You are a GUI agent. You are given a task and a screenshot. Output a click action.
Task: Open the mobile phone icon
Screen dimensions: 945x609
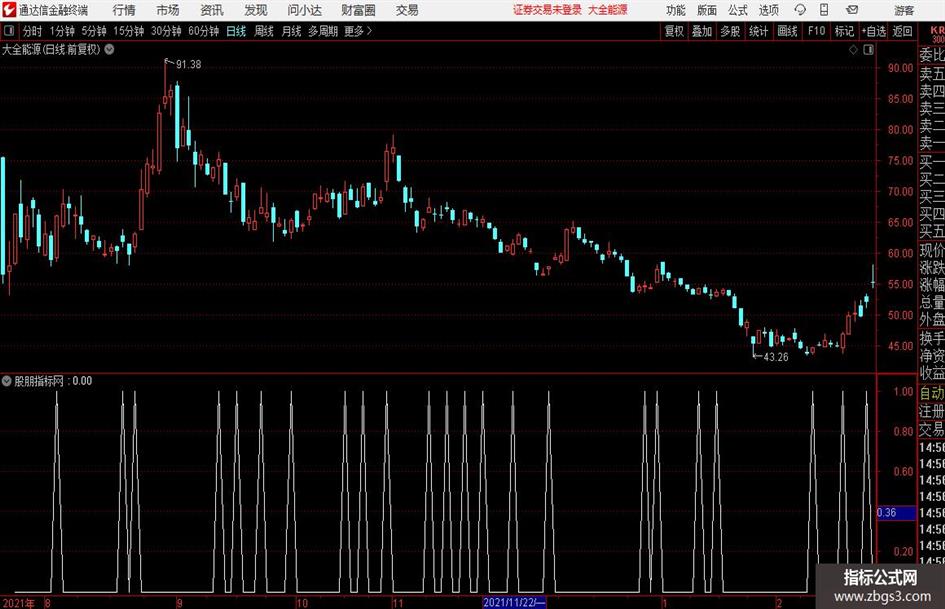(824, 10)
